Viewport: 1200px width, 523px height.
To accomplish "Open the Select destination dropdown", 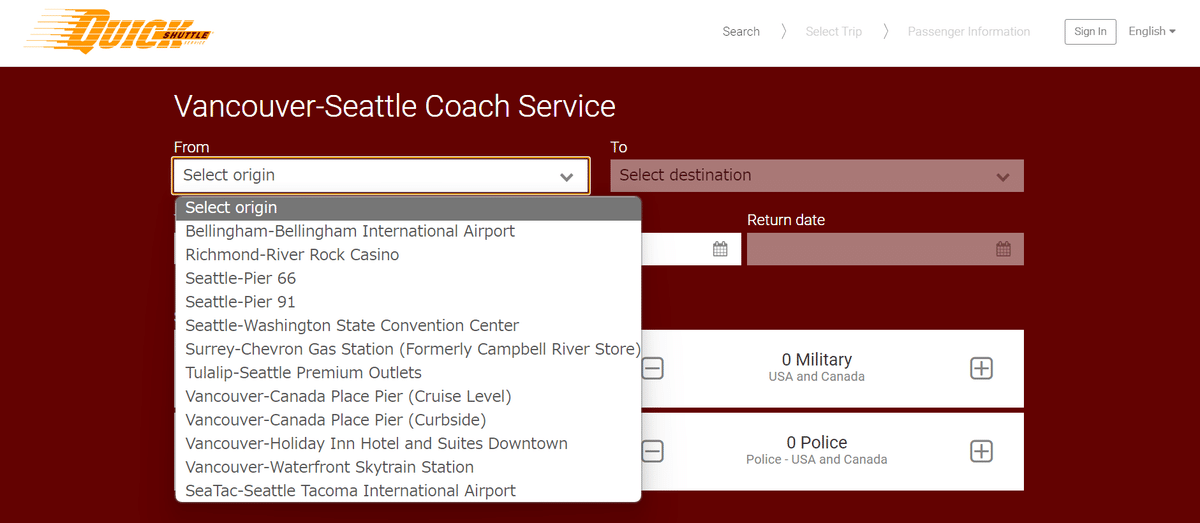I will click(816, 175).
